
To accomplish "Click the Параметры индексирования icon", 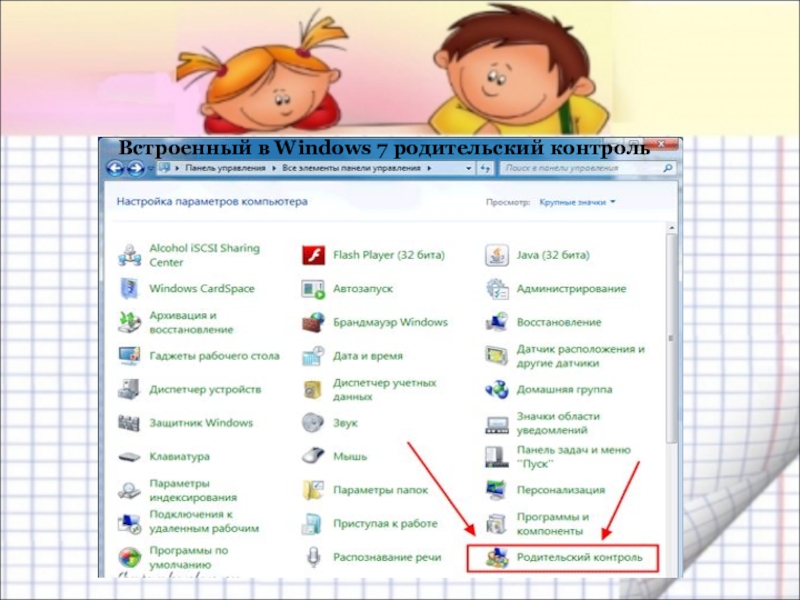I will pos(130,490).
